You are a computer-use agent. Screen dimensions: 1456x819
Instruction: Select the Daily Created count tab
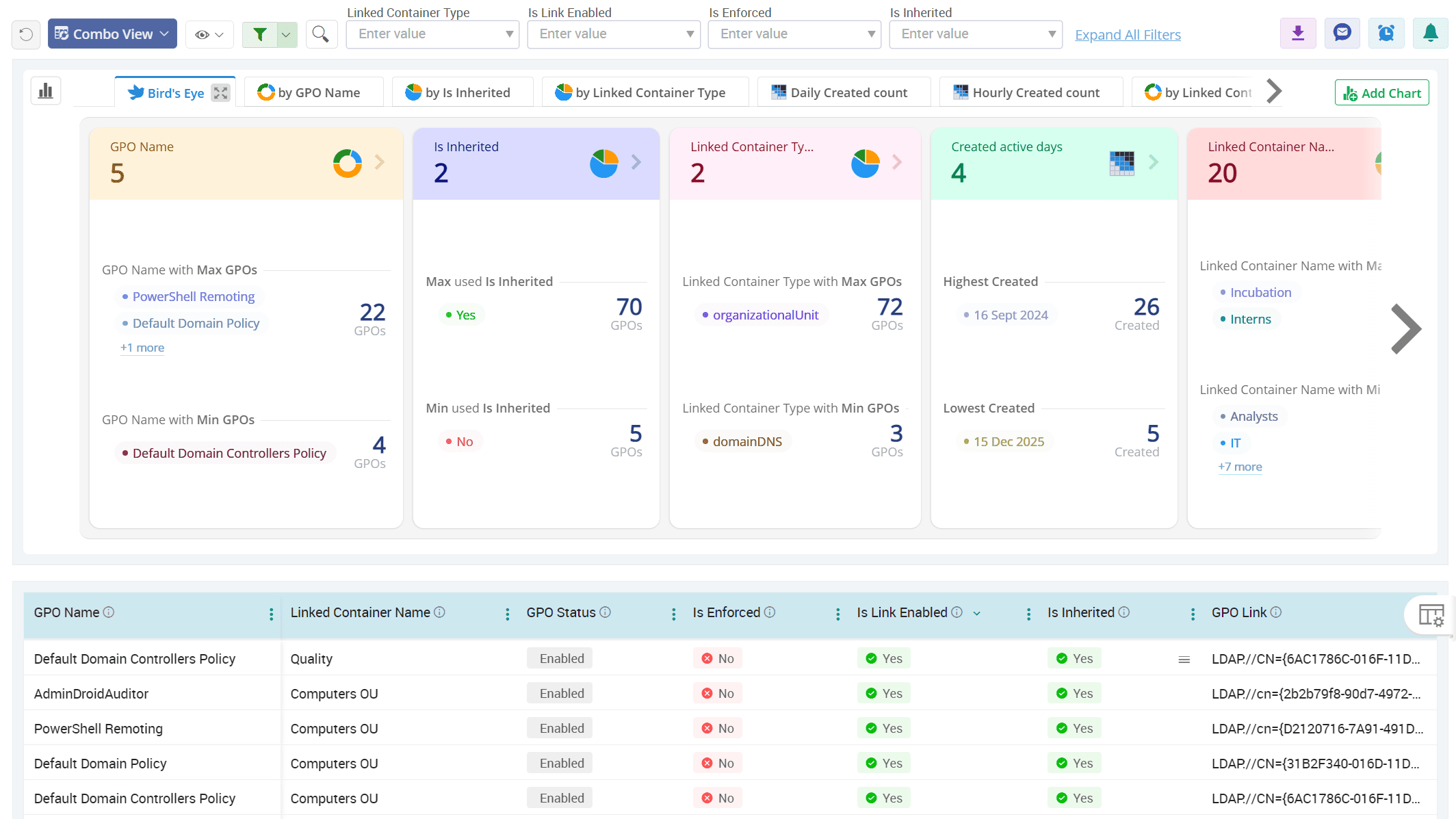(x=844, y=92)
